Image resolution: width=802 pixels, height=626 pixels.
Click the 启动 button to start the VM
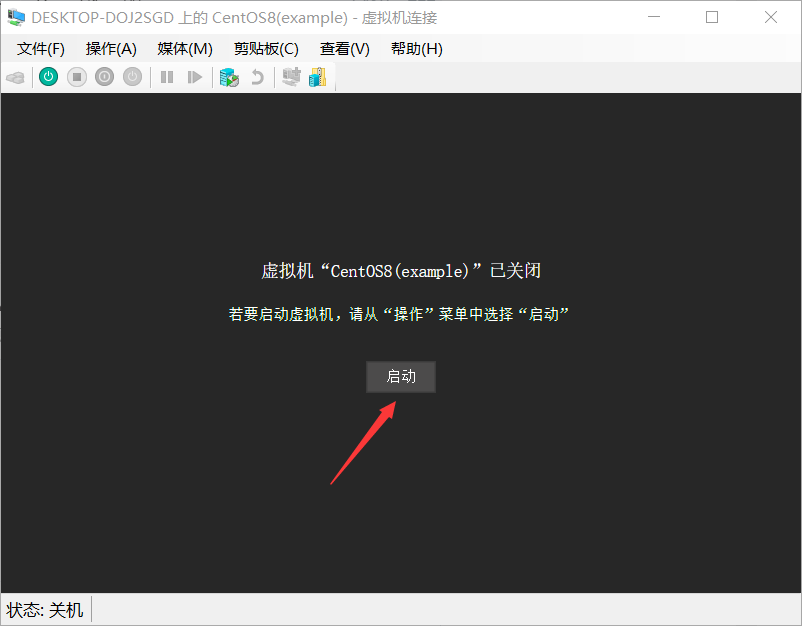click(x=401, y=377)
